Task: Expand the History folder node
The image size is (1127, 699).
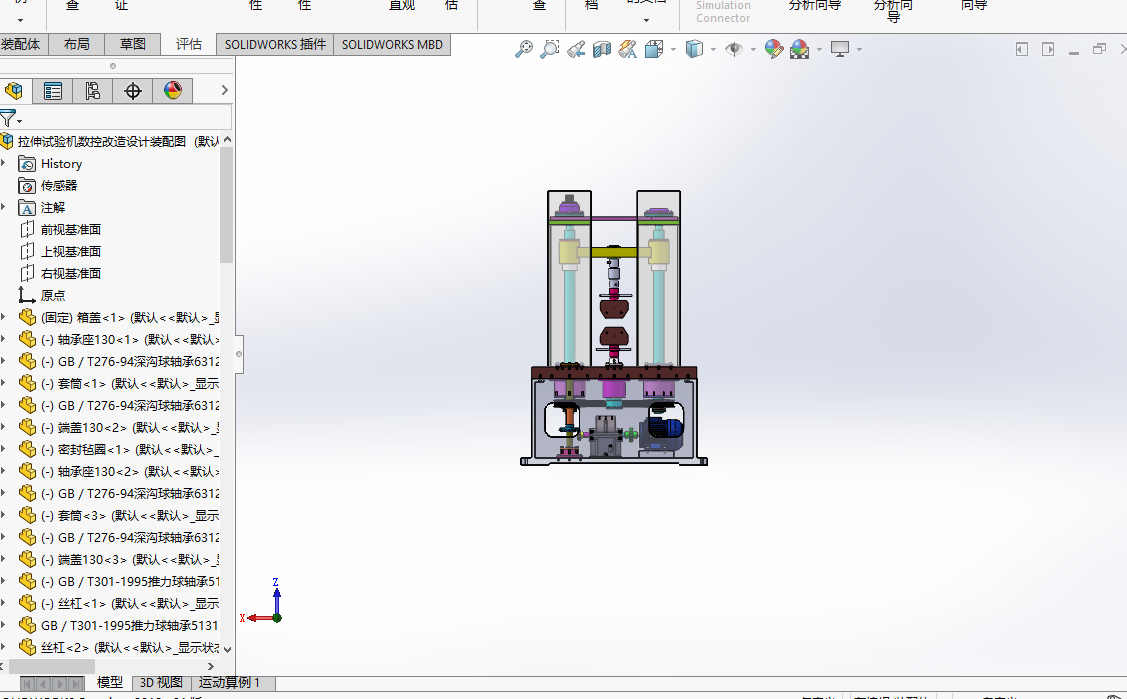Action: tap(4, 164)
